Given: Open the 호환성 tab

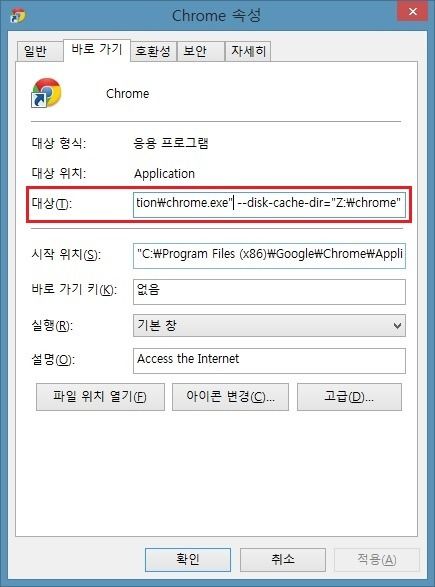Looking at the screenshot, I should 153,51.
